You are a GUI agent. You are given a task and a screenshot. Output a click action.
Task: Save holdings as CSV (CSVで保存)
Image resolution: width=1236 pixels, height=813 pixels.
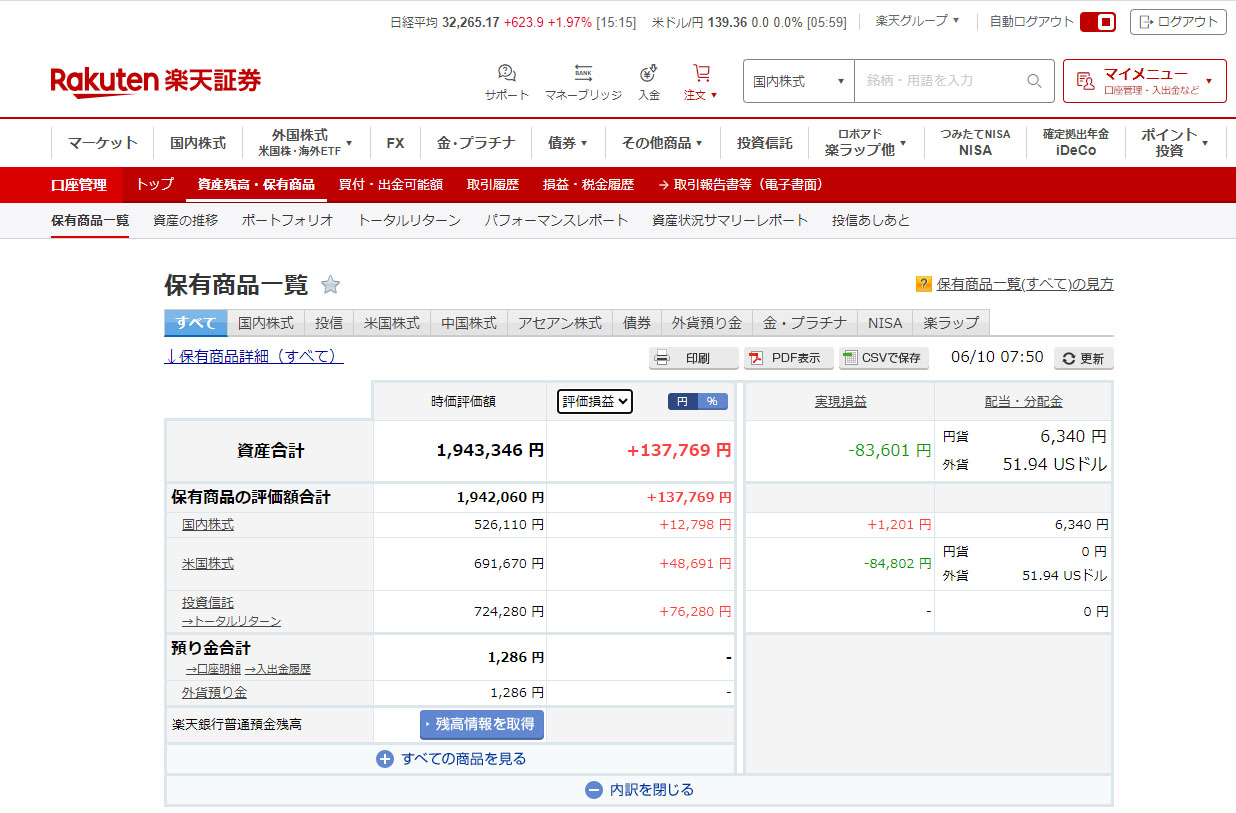883,358
